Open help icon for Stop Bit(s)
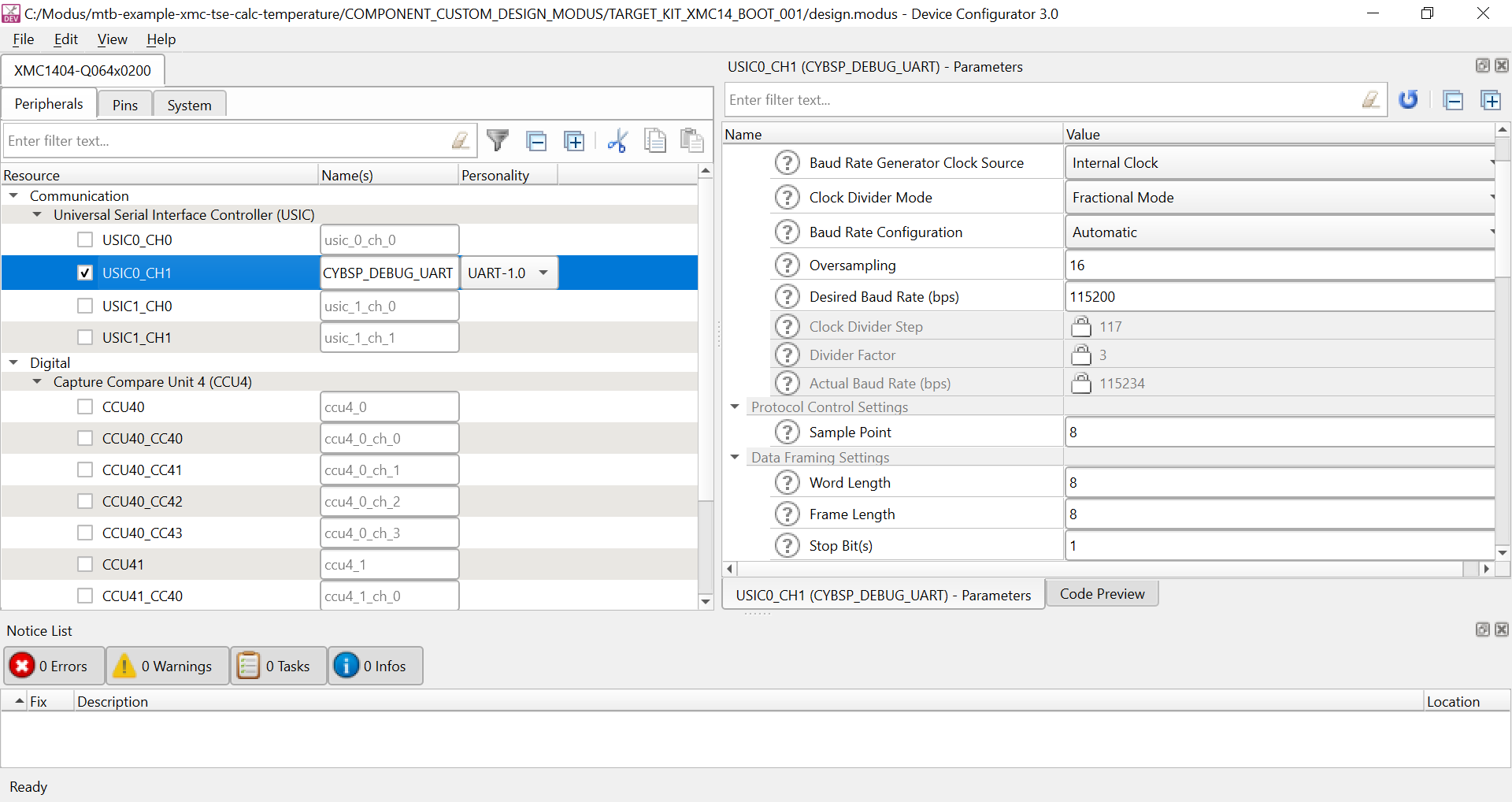Screen dimensions: 1512x802 point(787,546)
